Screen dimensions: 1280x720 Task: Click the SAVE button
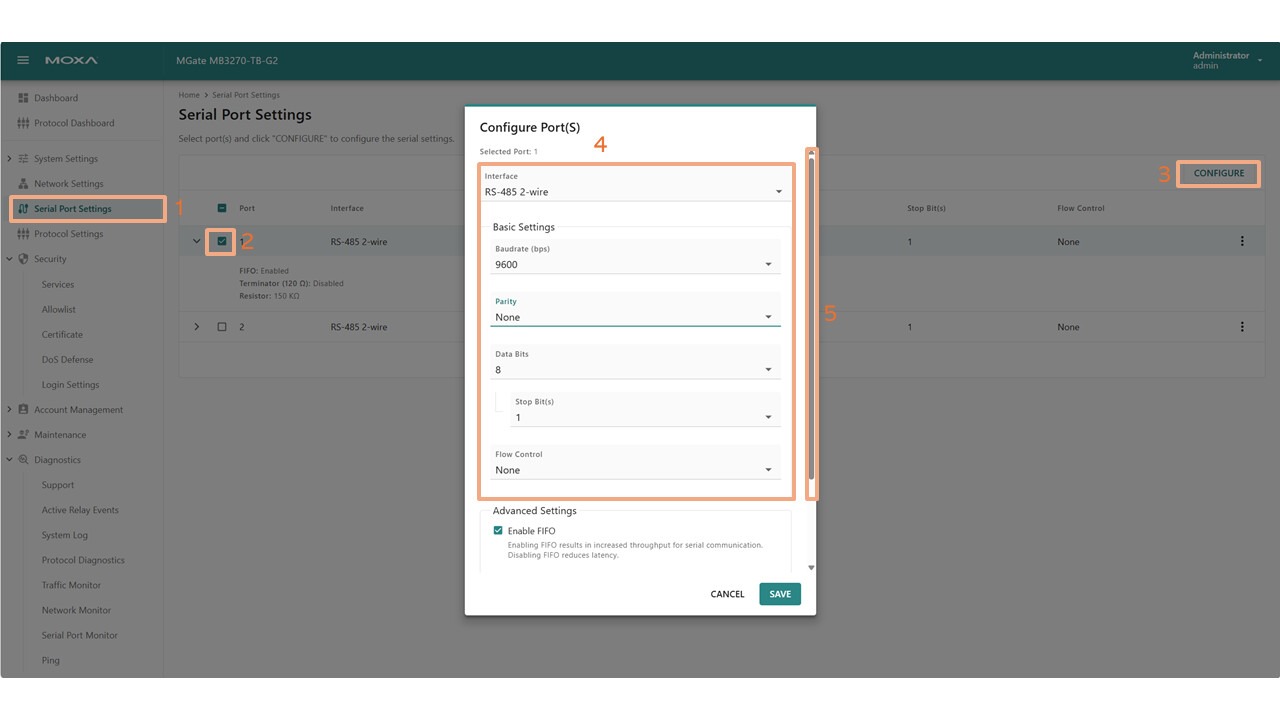pyautogui.click(x=780, y=594)
